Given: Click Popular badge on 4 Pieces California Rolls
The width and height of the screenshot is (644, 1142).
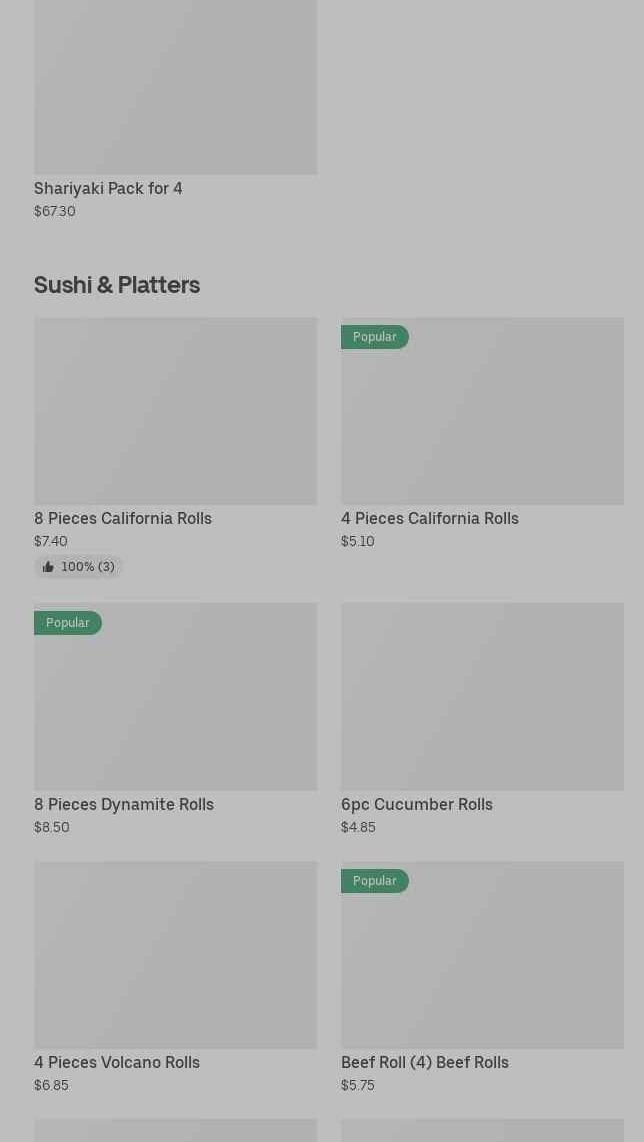Looking at the screenshot, I should 375,337.
